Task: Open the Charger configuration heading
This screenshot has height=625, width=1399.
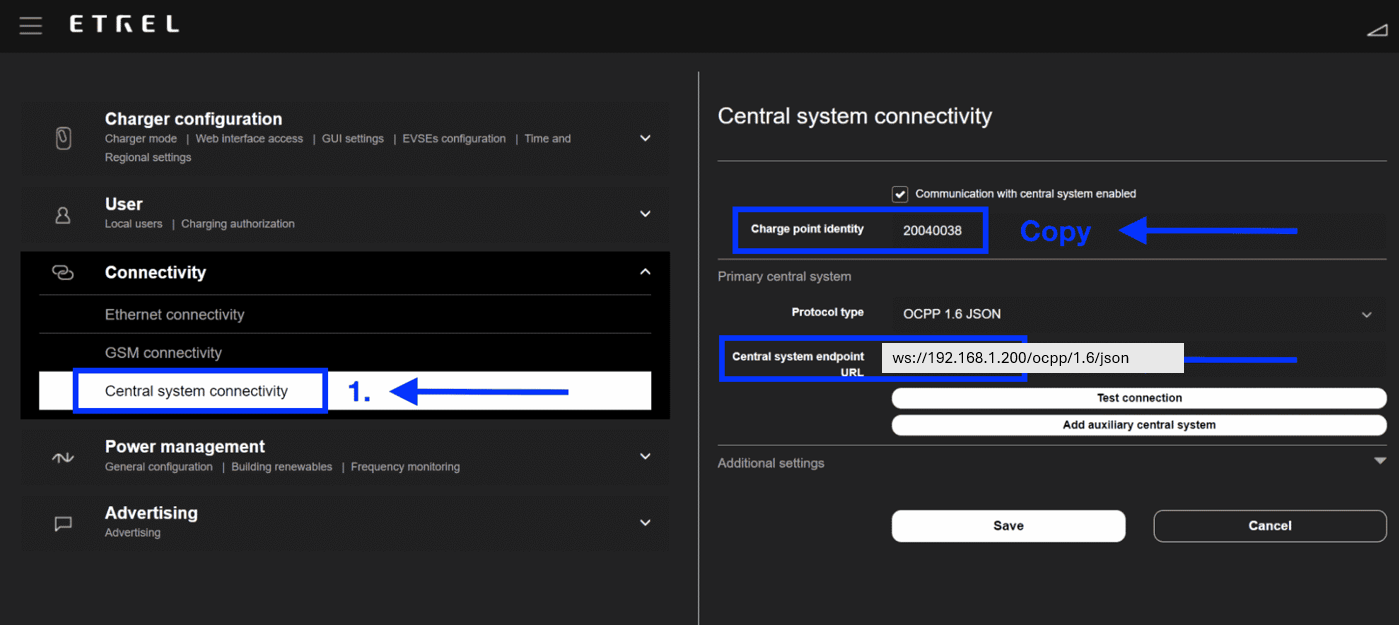Action: click(193, 119)
